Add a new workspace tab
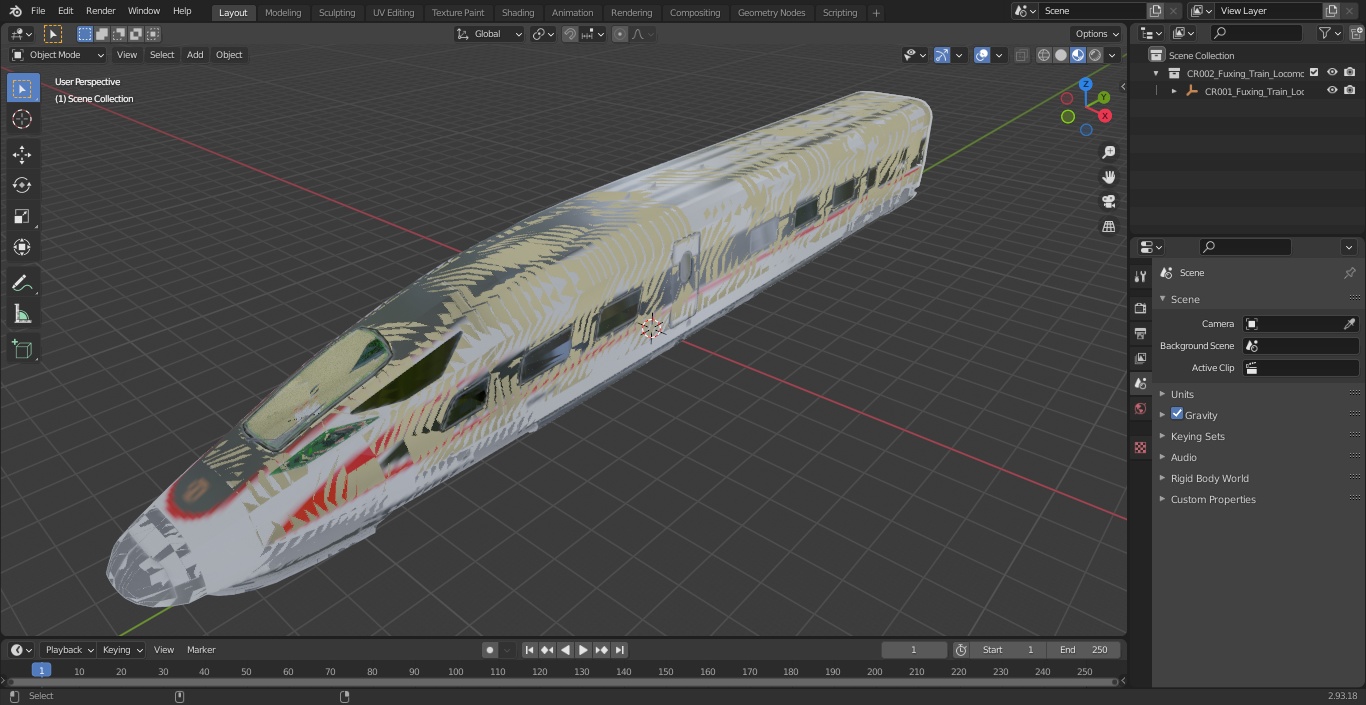The image size is (1366, 705). pyautogui.click(x=876, y=13)
